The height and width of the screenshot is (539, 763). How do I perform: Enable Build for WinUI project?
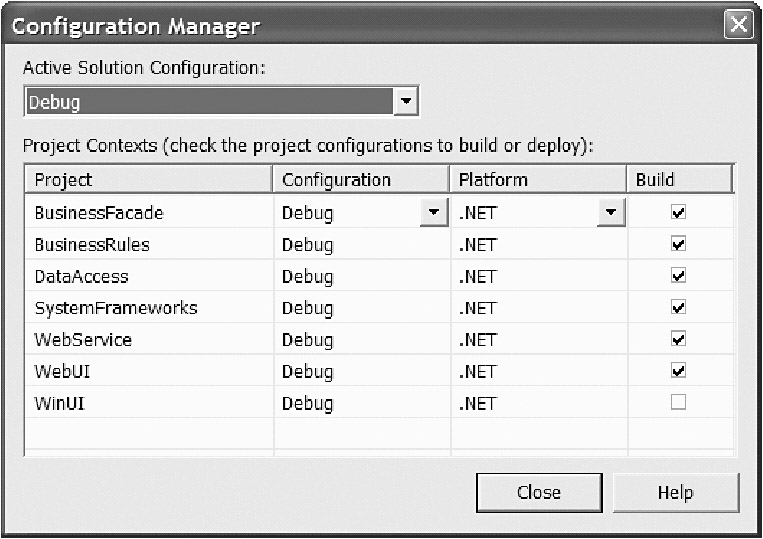point(679,403)
